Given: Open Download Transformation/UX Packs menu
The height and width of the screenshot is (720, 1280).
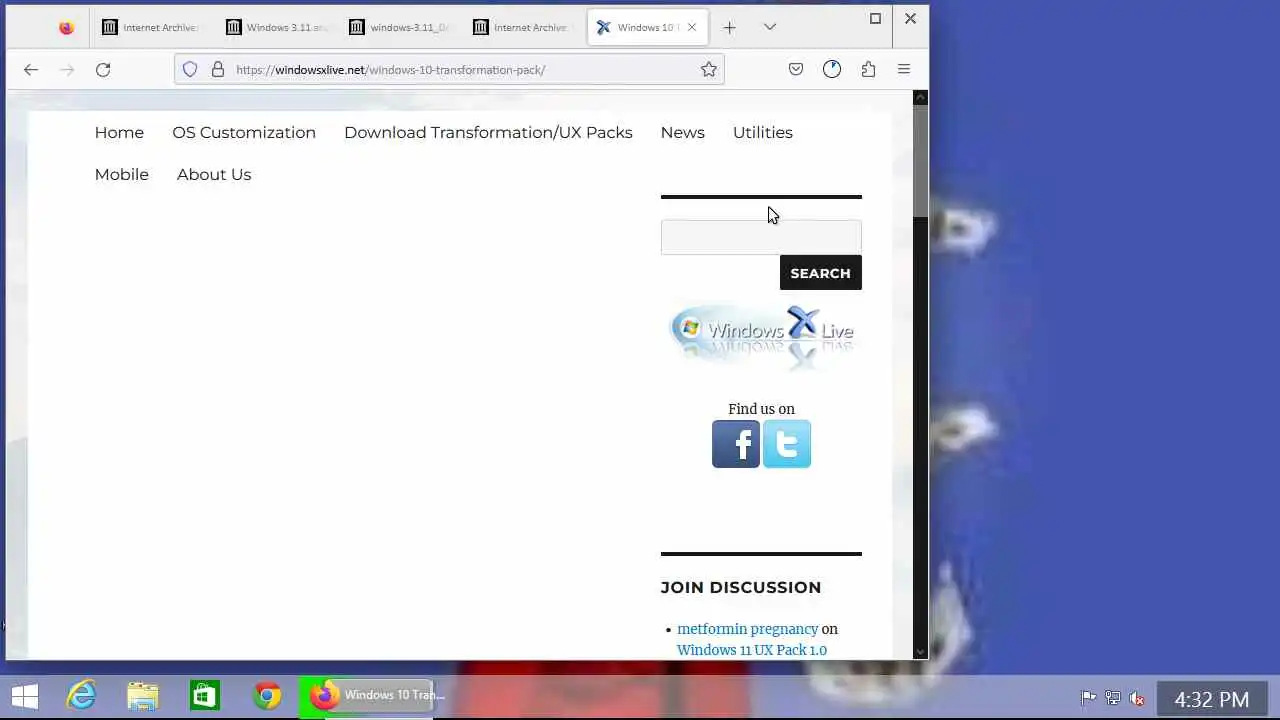Looking at the screenshot, I should (x=488, y=132).
